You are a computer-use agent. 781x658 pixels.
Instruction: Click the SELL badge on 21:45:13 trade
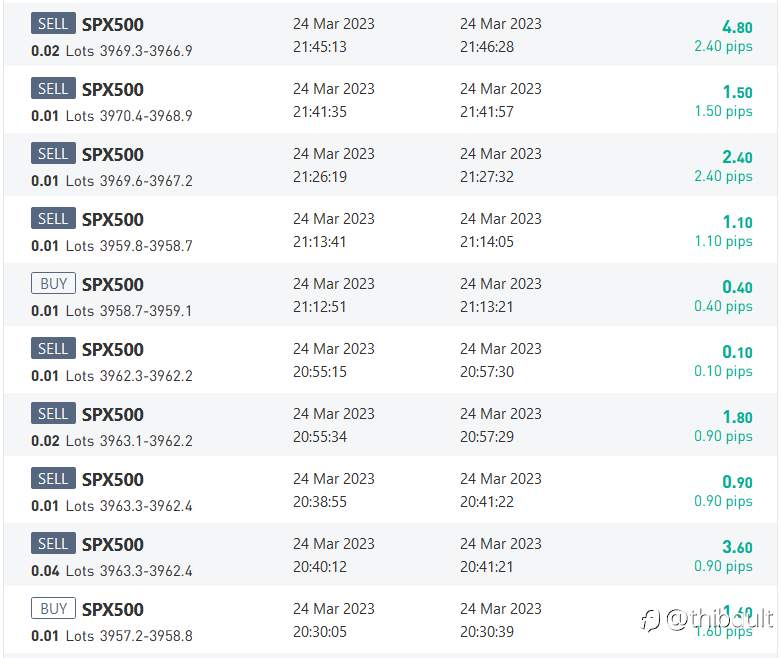pyautogui.click(x=53, y=23)
